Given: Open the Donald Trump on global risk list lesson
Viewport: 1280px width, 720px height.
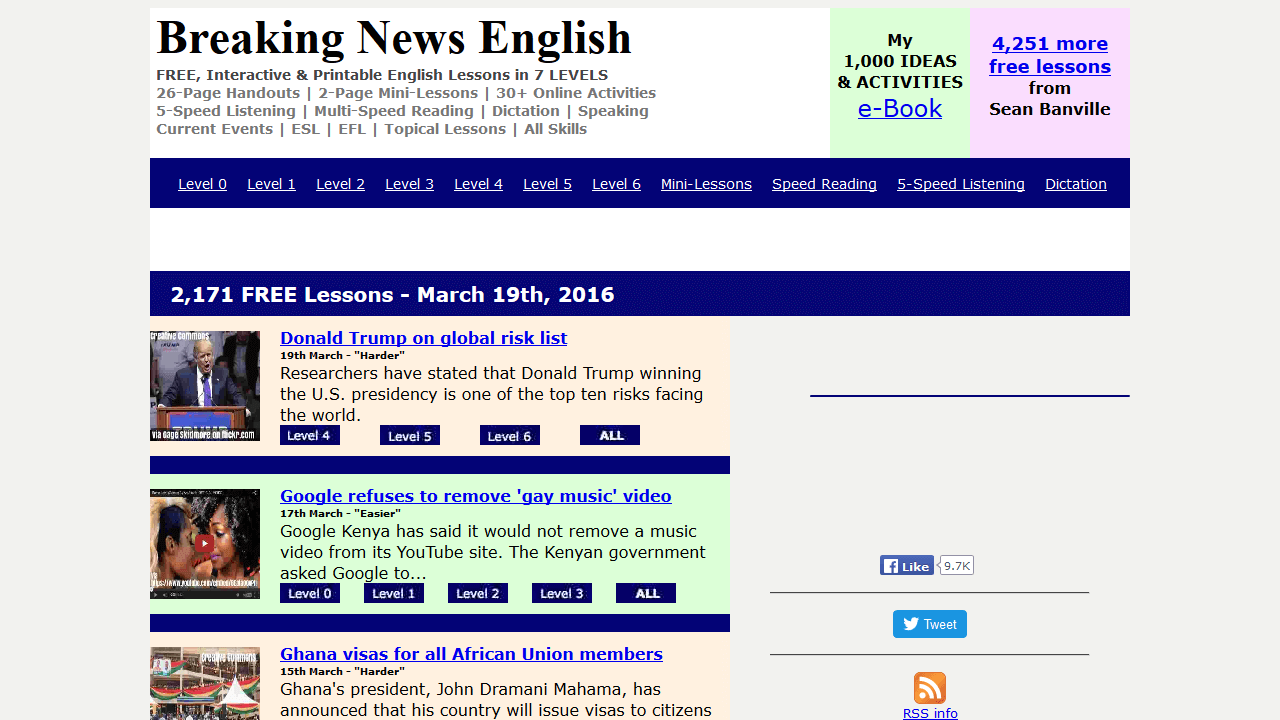Looking at the screenshot, I should (423, 338).
